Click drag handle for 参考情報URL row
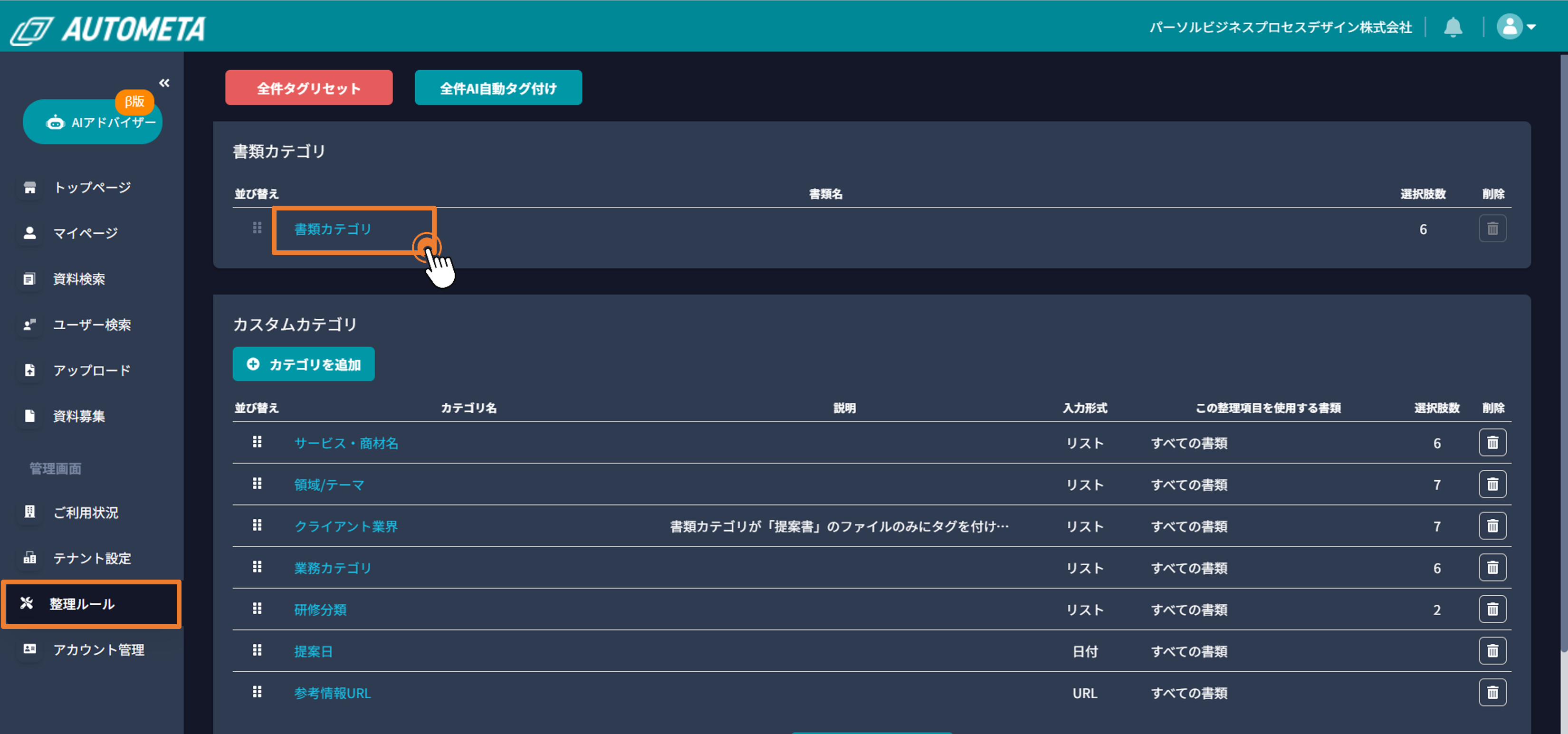1568x734 pixels. pos(257,691)
